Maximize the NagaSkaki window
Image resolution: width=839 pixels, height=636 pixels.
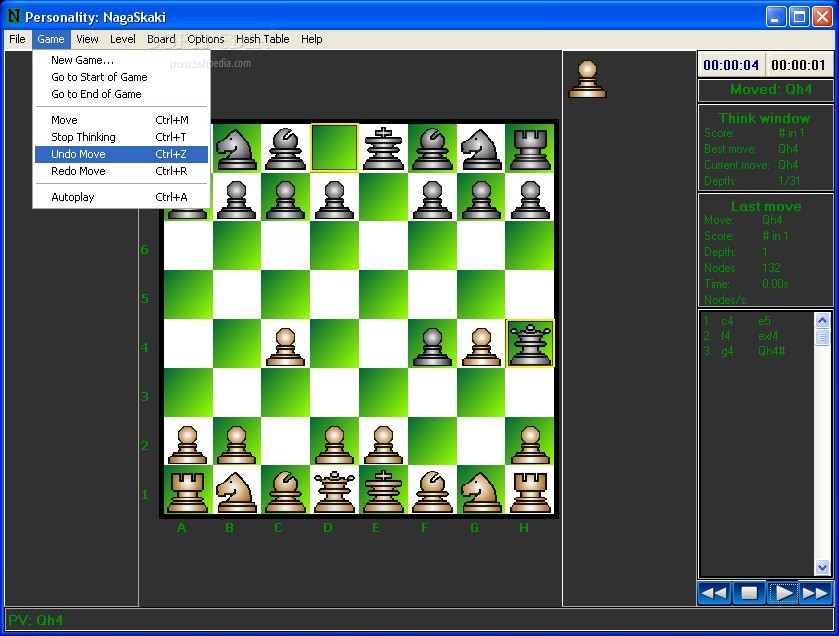tap(799, 17)
